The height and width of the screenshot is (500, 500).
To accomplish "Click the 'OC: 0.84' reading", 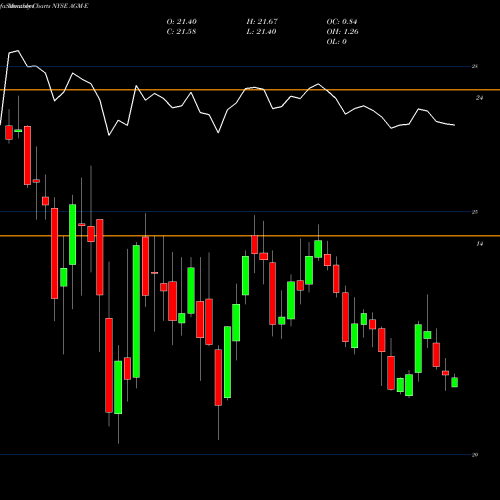I will coord(342,22).
